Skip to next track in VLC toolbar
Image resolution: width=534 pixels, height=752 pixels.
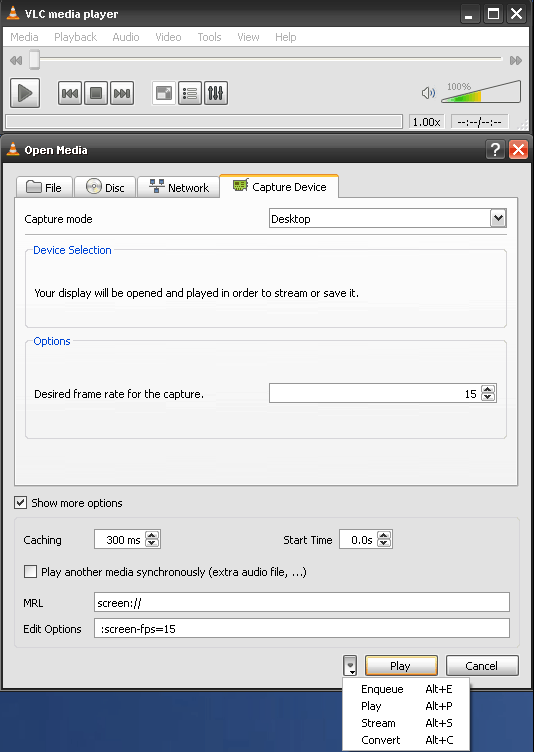tap(122, 93)
